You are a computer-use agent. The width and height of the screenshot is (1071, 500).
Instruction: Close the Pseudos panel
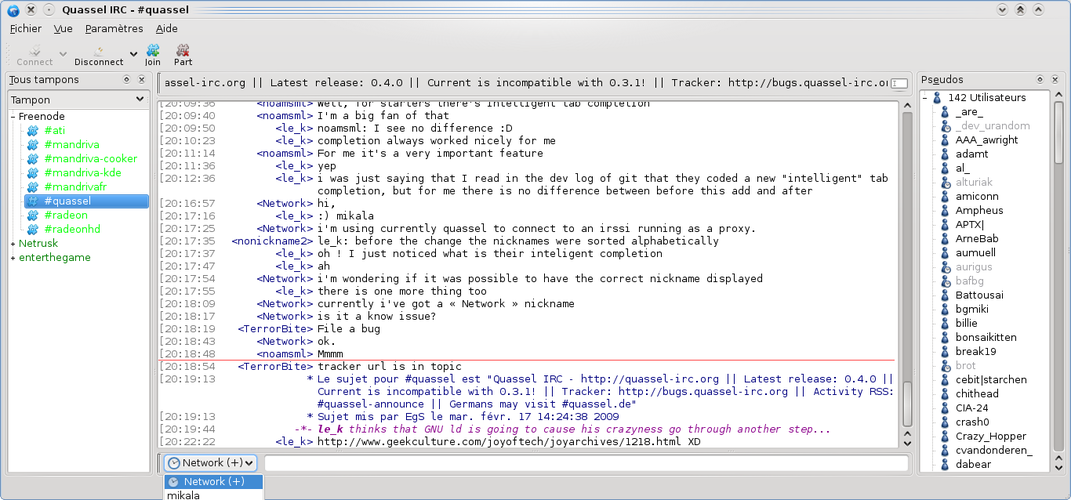pyautogui.click(x=1055, y=80)
